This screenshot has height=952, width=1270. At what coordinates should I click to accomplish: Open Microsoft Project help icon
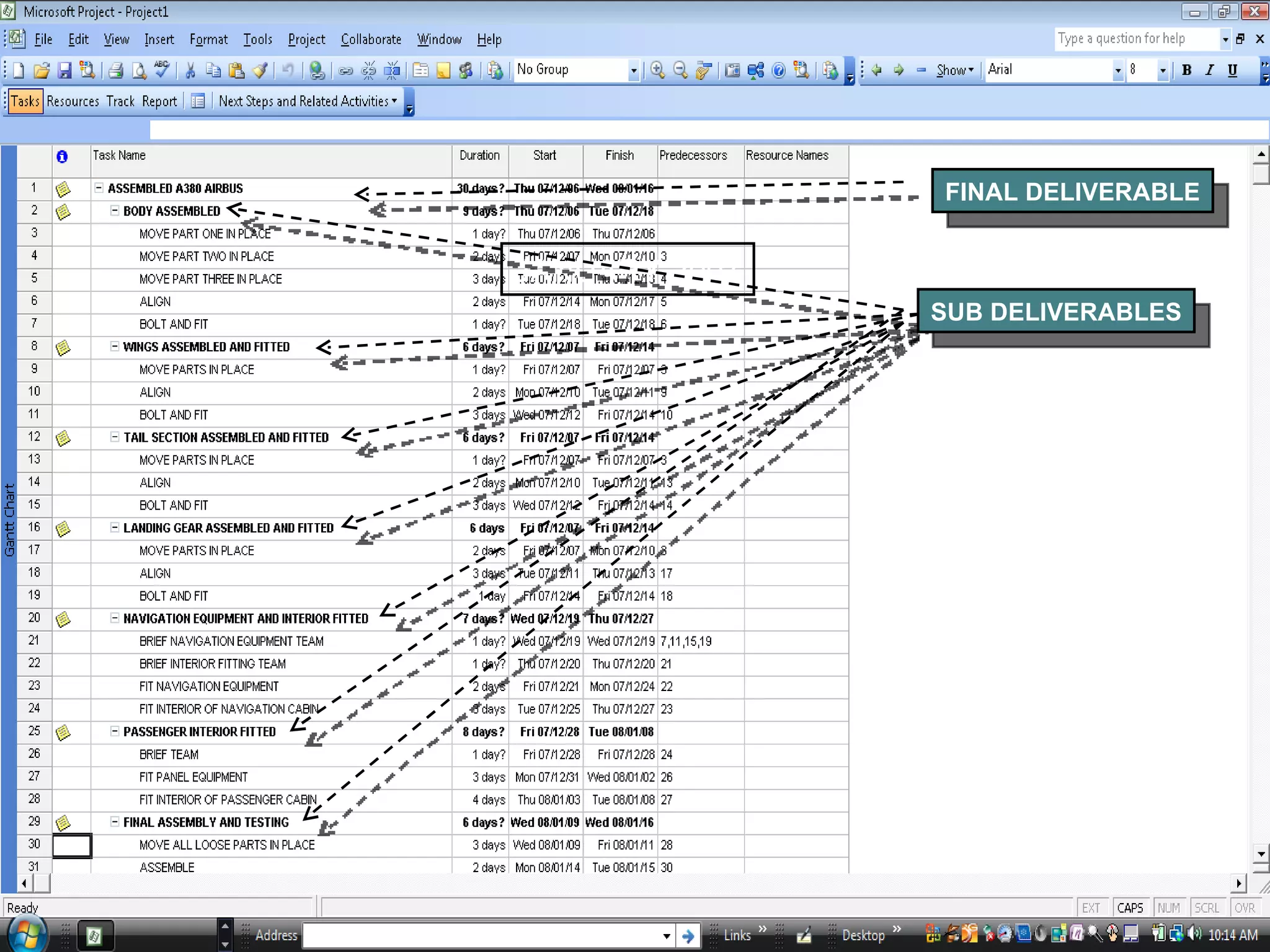779,71
